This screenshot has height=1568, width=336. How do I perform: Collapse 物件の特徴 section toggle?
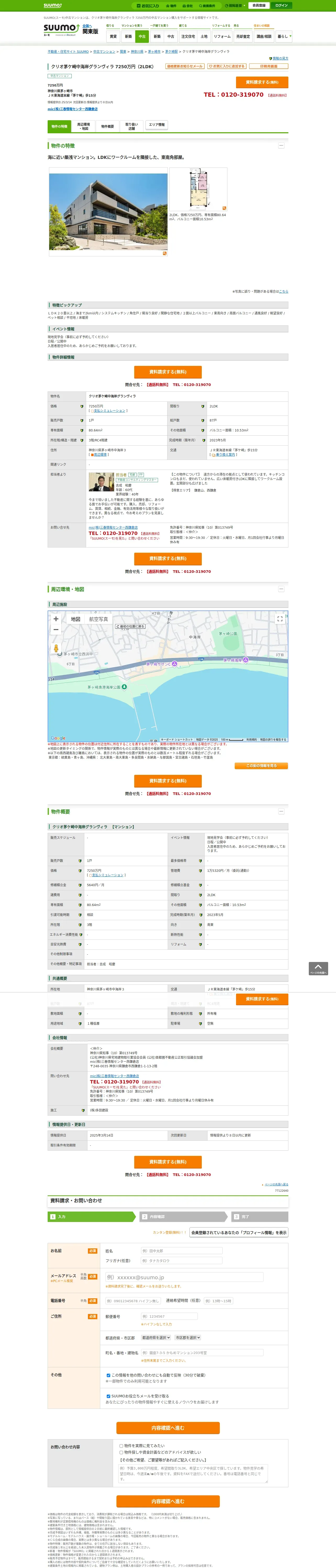point(281,146)
